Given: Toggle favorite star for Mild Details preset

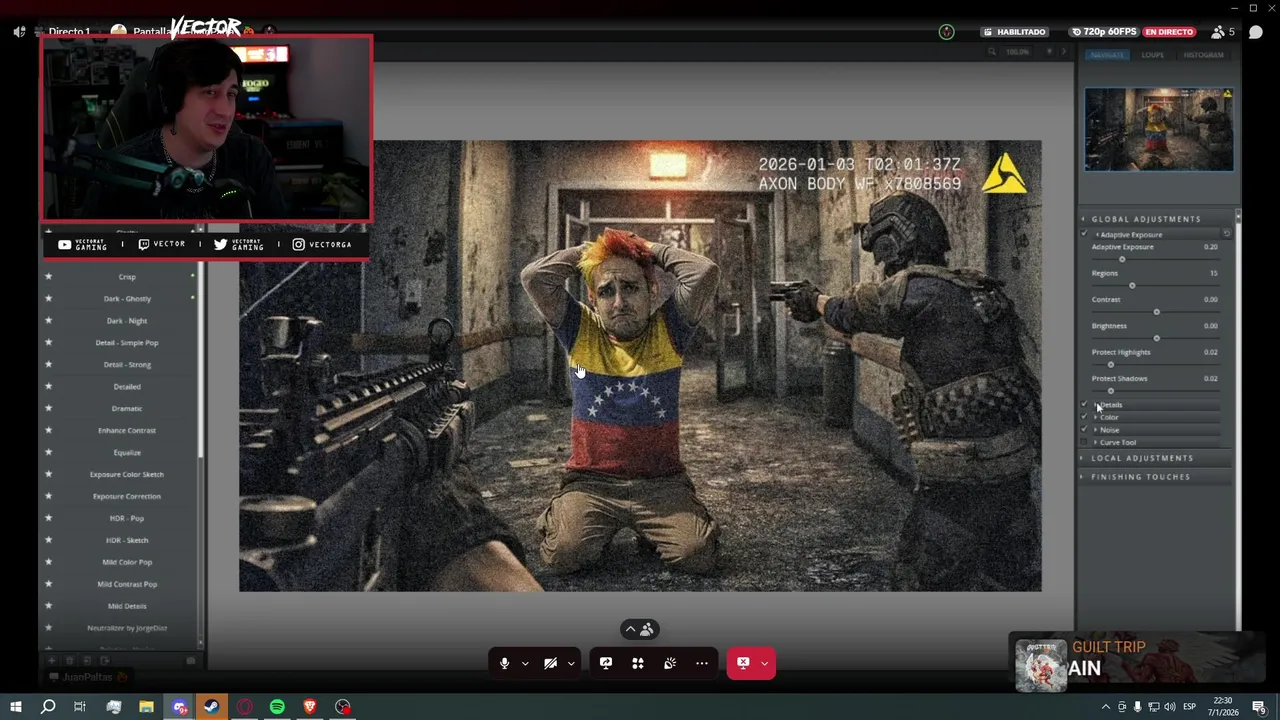Looking at the screenshot, I should tap(48, 606).
